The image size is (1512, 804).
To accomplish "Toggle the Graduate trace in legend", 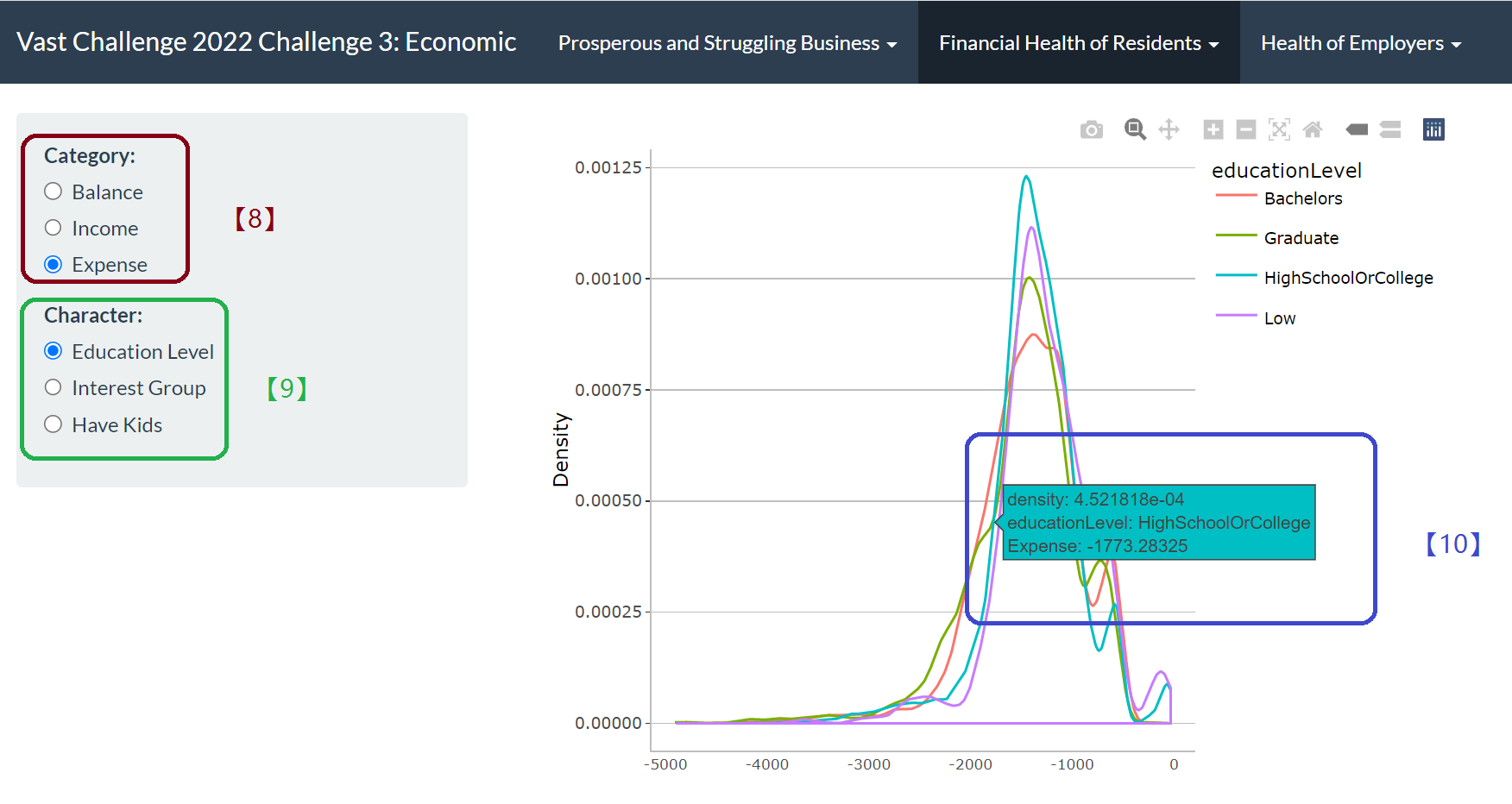I will coord(1301,238).
